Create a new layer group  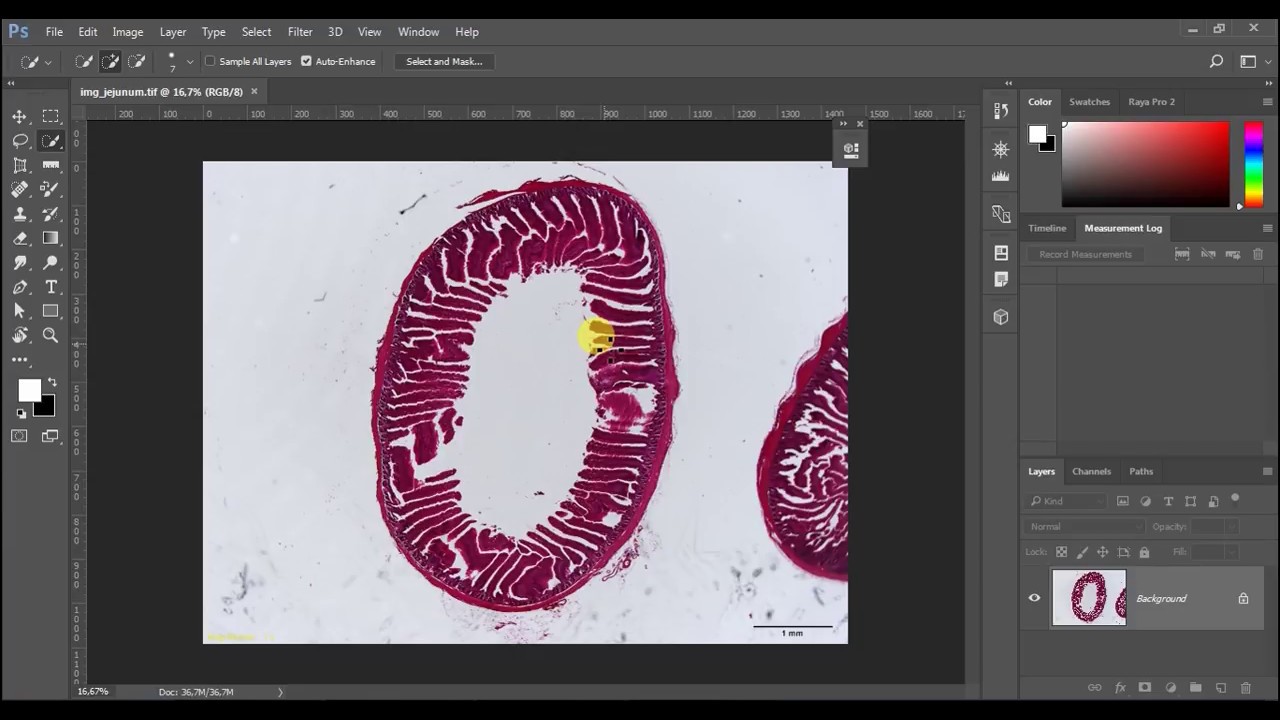(1195, 688)
